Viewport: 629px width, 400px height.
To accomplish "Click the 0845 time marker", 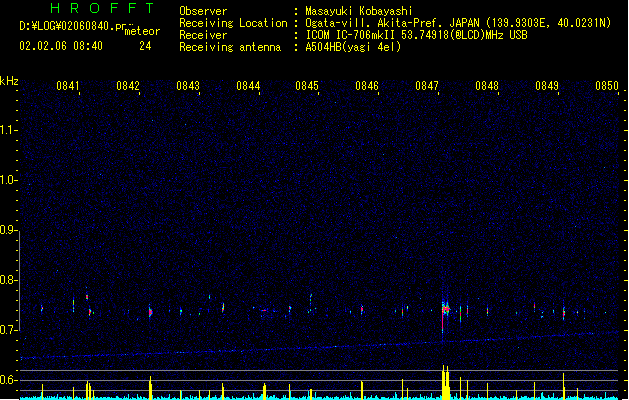I will 307,86.
